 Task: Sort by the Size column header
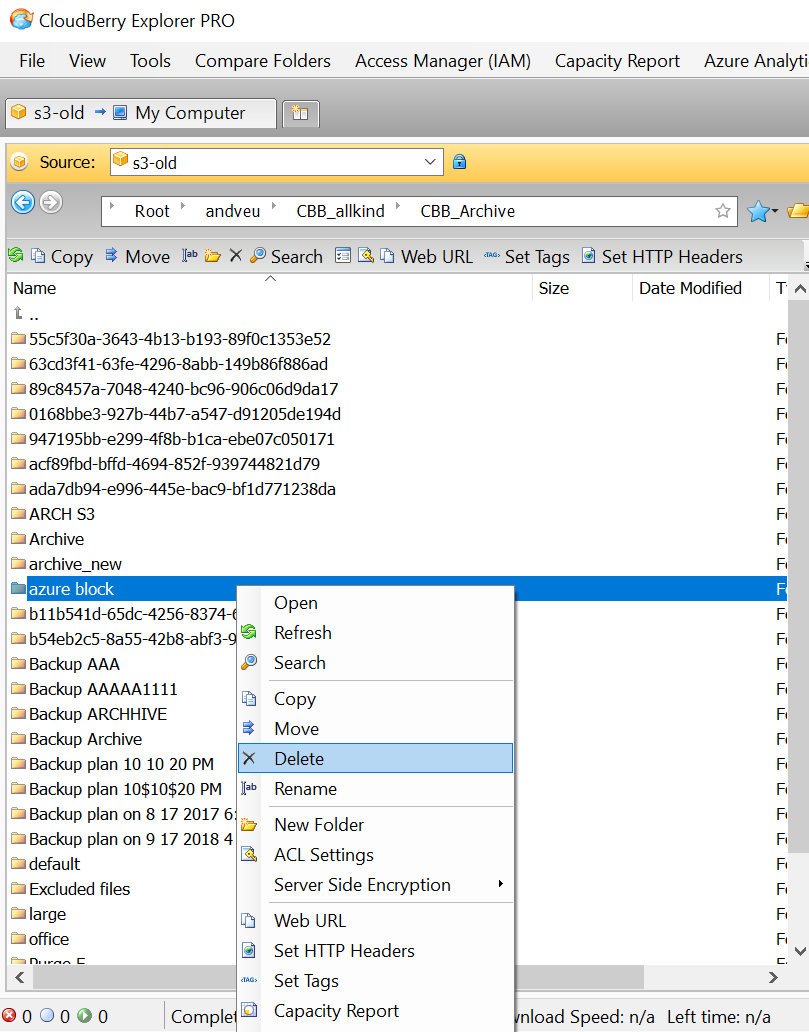click(583, 288)
